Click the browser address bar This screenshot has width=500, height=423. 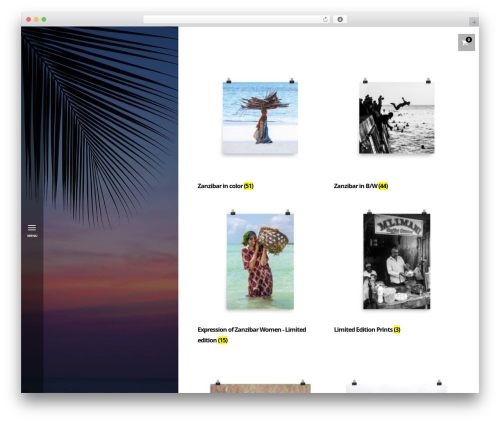[236, 20]
